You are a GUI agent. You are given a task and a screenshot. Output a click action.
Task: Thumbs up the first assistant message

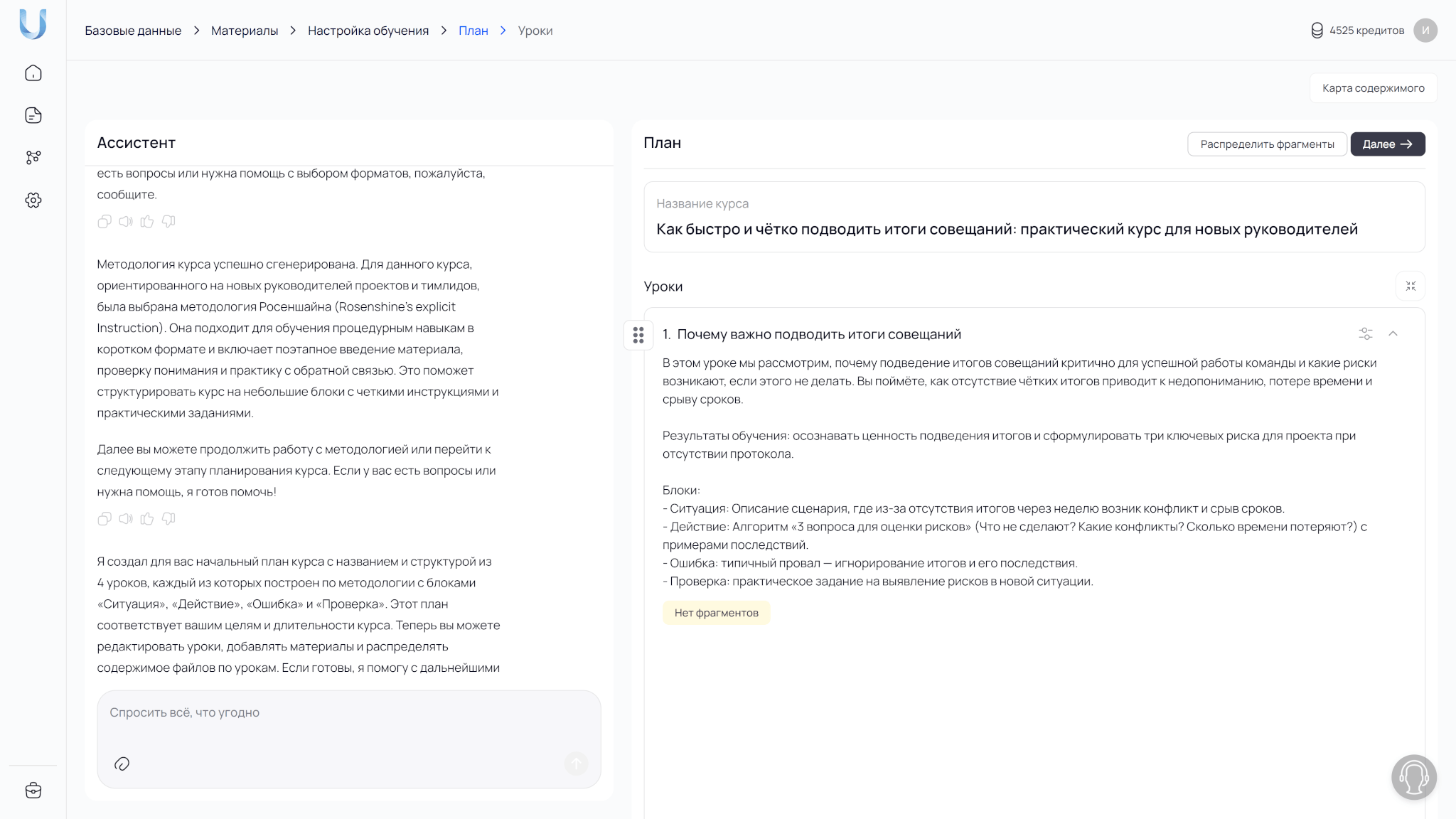pos(147,222)
